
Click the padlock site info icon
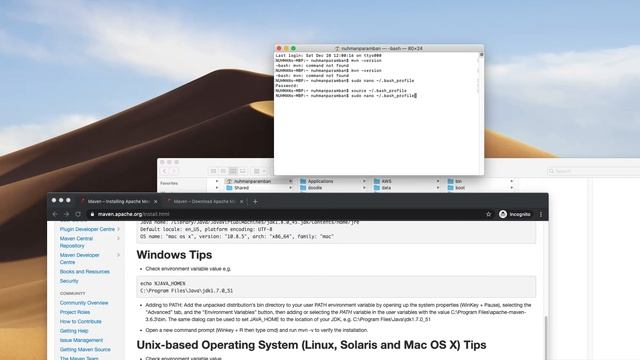(x=92, y=214)
